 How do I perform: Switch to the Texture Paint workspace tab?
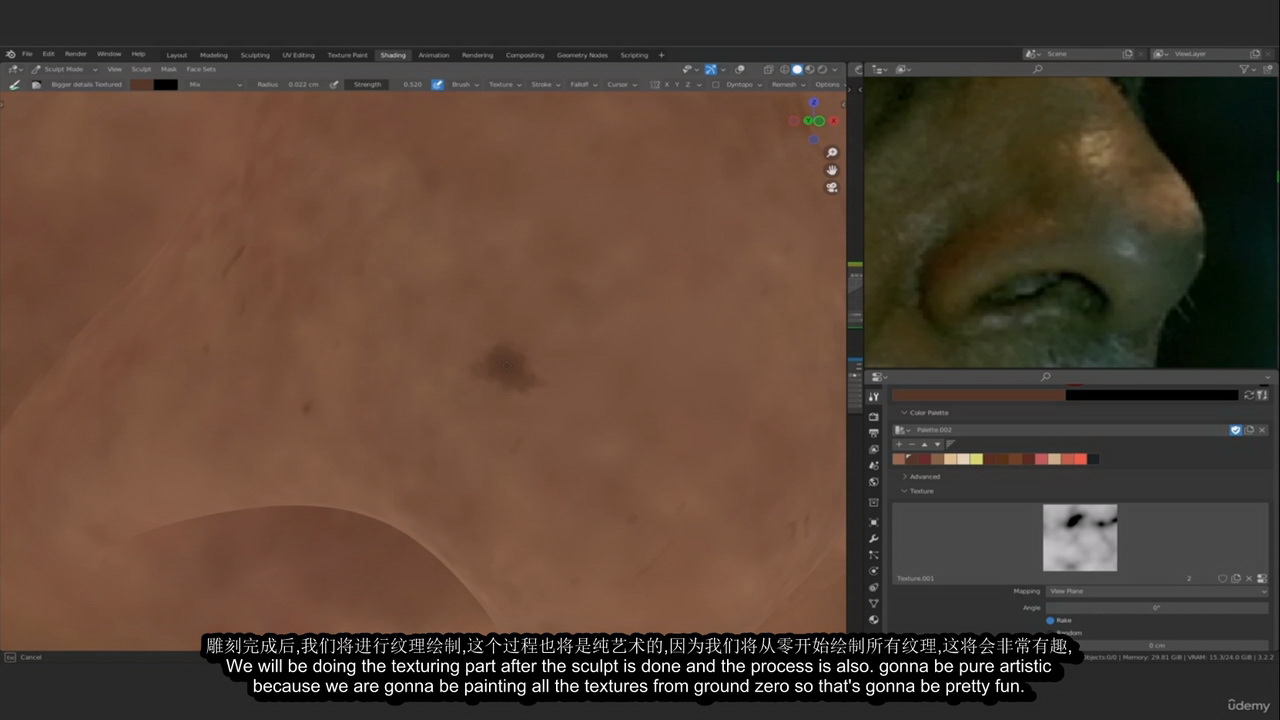pos(347,55)
